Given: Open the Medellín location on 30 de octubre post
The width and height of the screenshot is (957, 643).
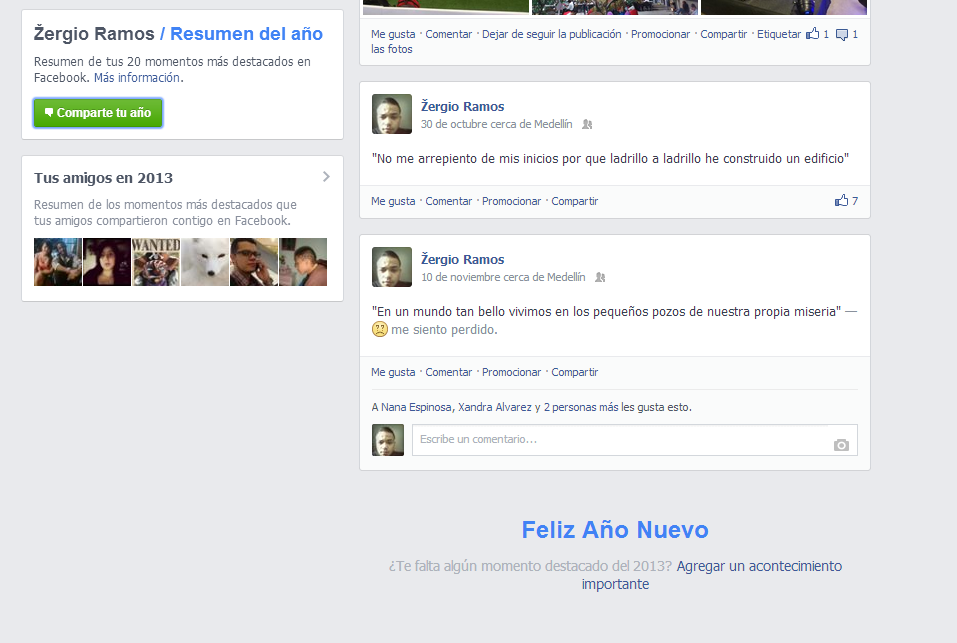Looking at the screenshot, I should pos(553,124).
